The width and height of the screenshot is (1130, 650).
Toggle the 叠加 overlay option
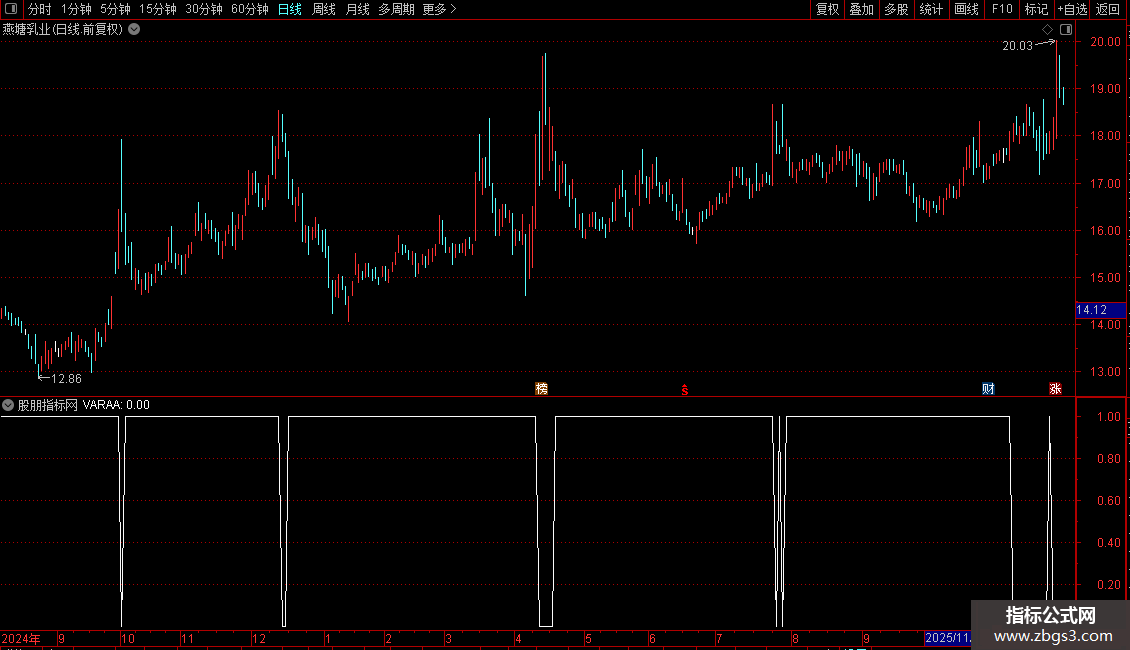pyautogui.click(x=861, y=9)
